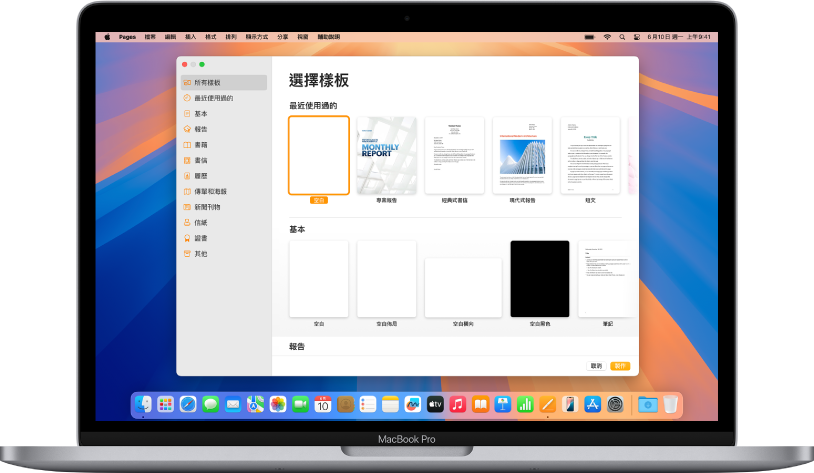Show 傳單和海報 templates
Screen dimensions: 814x473
224,192
